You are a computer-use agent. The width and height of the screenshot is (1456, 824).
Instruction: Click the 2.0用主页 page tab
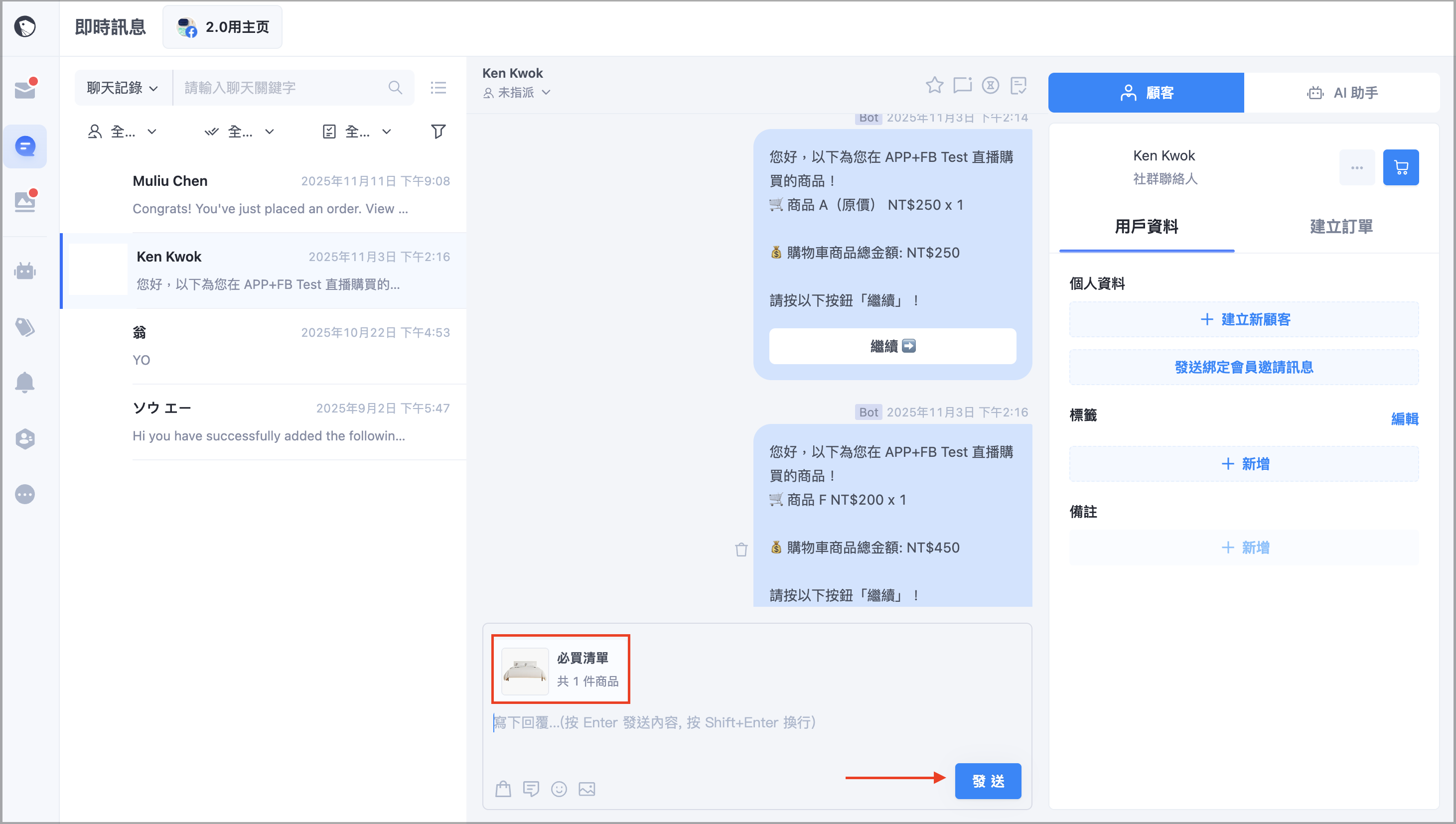click(222, 26)
